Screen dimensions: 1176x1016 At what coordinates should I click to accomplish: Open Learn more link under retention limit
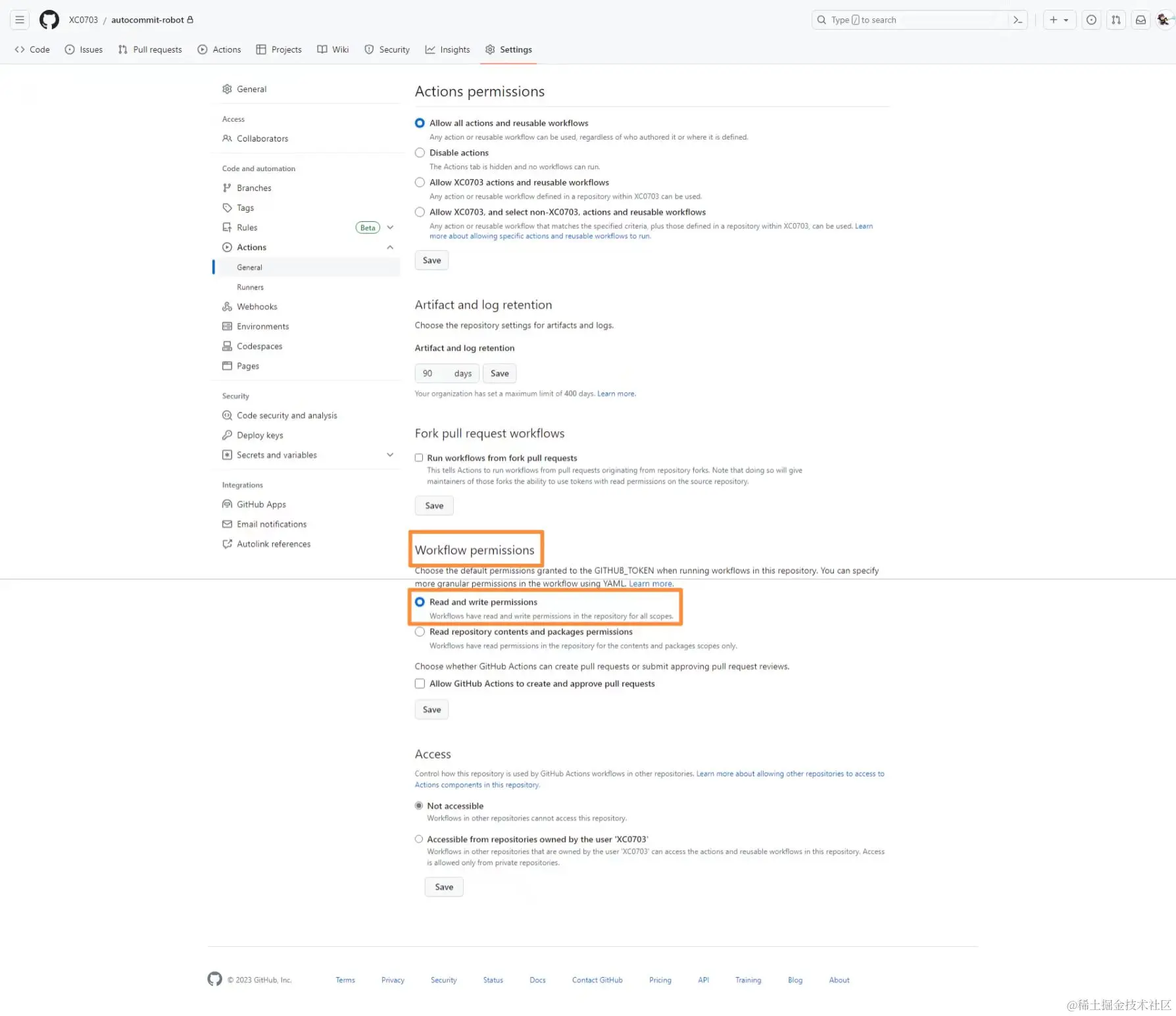coord(616,394)
